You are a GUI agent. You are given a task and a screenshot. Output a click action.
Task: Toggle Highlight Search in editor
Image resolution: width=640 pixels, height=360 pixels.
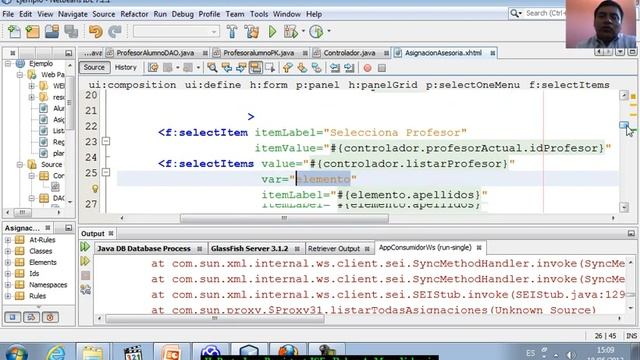tap(256, 68)
